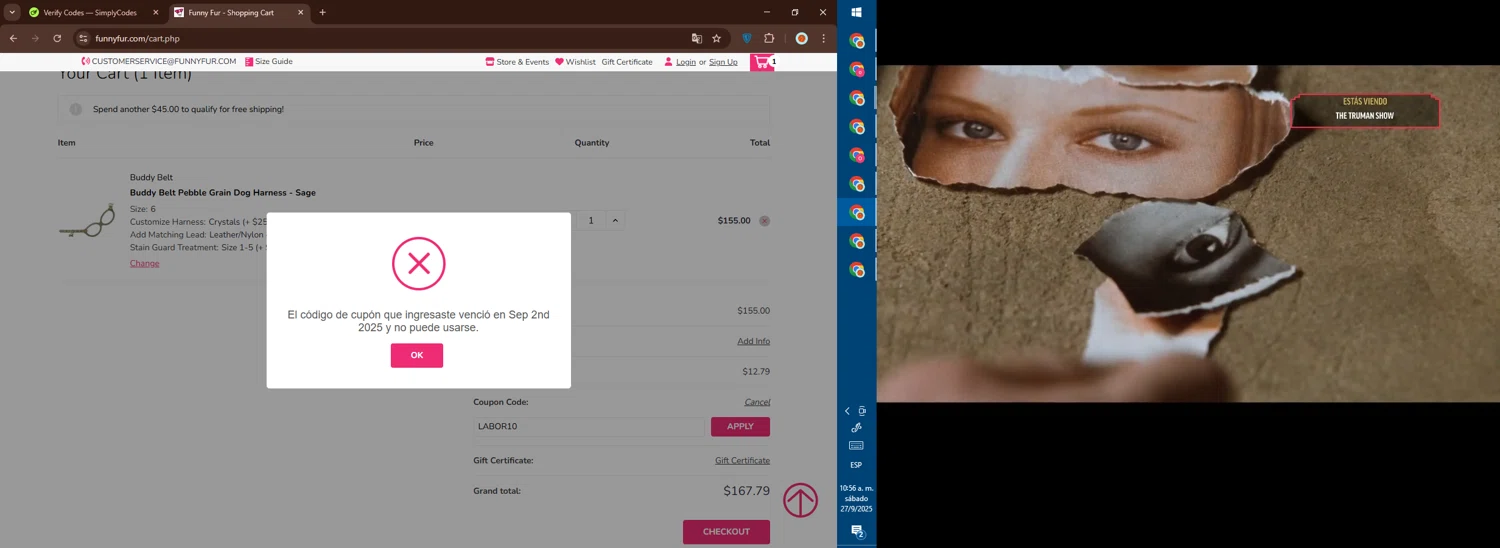This screenshot has height=548, width=1500.
Task: Open the blue shield extension
Action: click(746, 39)
